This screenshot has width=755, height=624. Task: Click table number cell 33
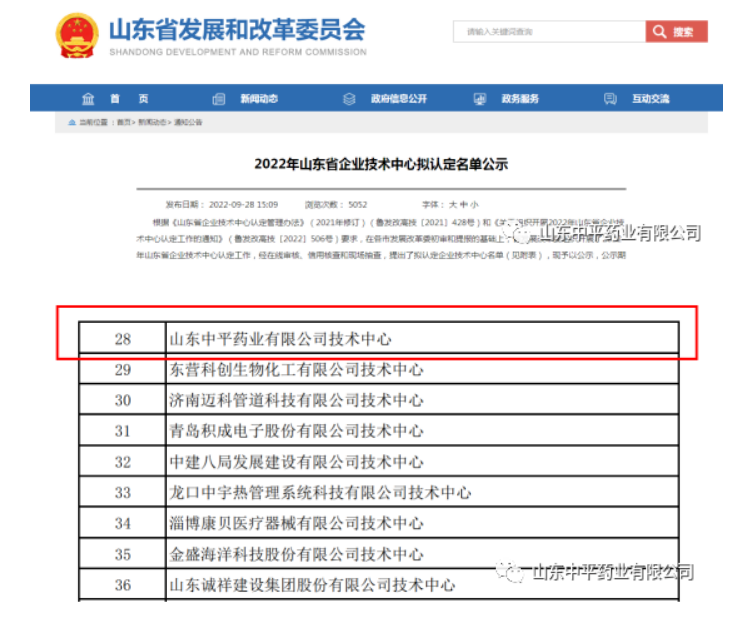(123, 493)
